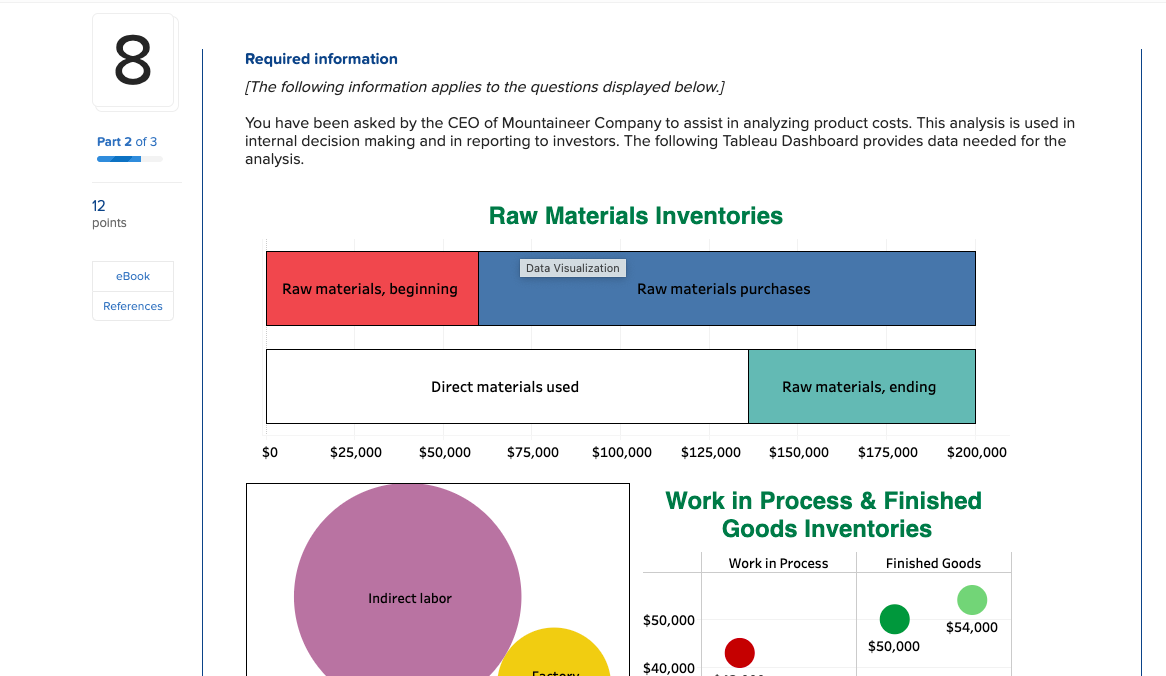Viewport: 1166px width, 676px height.
Task: Select the blue Raw materials purchases bar
Action: (727, 289)
